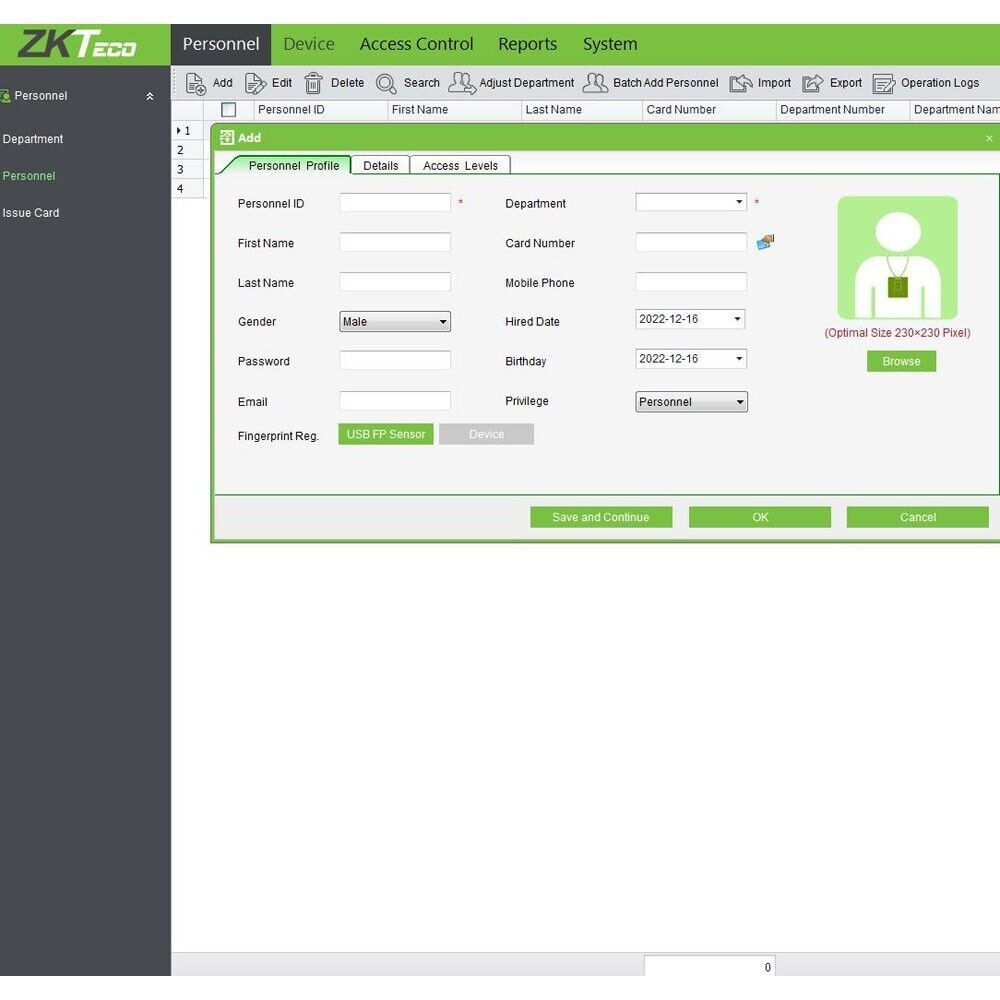
Task: Click the Edit toolbar icon
Action: click(255, 84)
